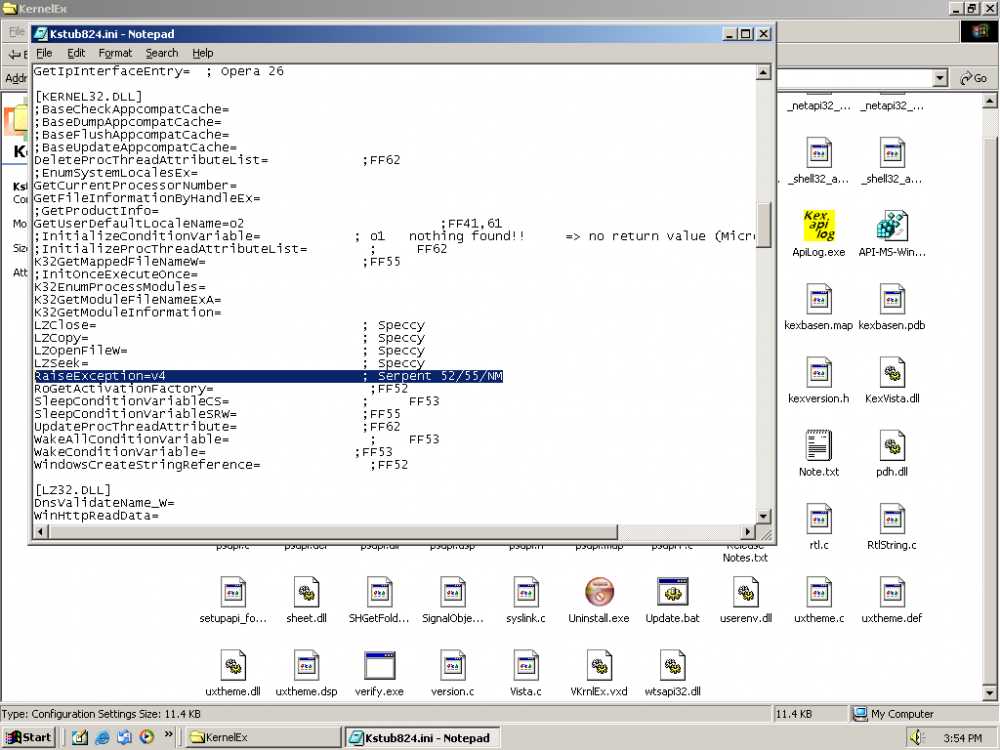The width and height of the screenshot is (1000, 750).
Task: Click Notepad's vertical scrollbar down arrow
Action: point(764,516)
